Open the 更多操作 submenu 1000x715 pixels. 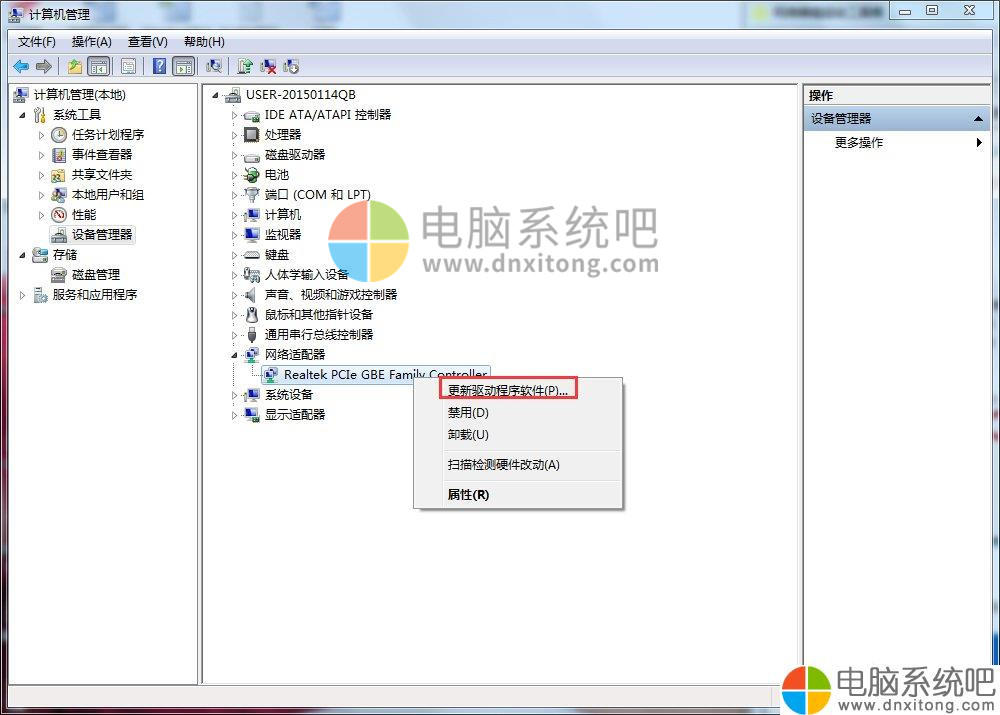tap(899, 142)
